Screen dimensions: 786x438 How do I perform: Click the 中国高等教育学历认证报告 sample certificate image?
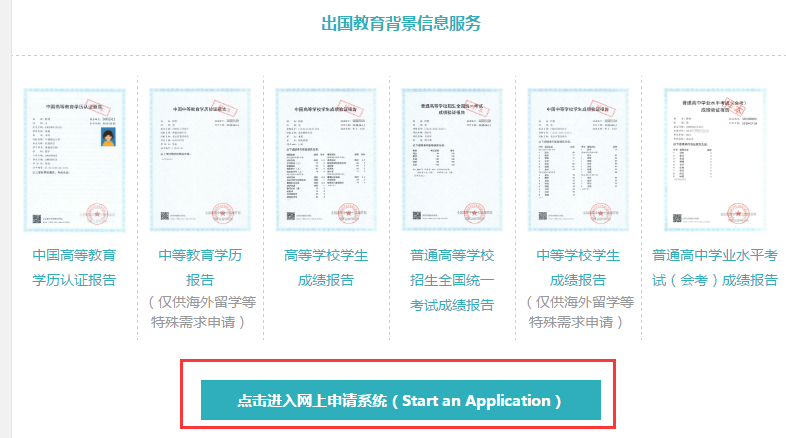click(67, 158)
